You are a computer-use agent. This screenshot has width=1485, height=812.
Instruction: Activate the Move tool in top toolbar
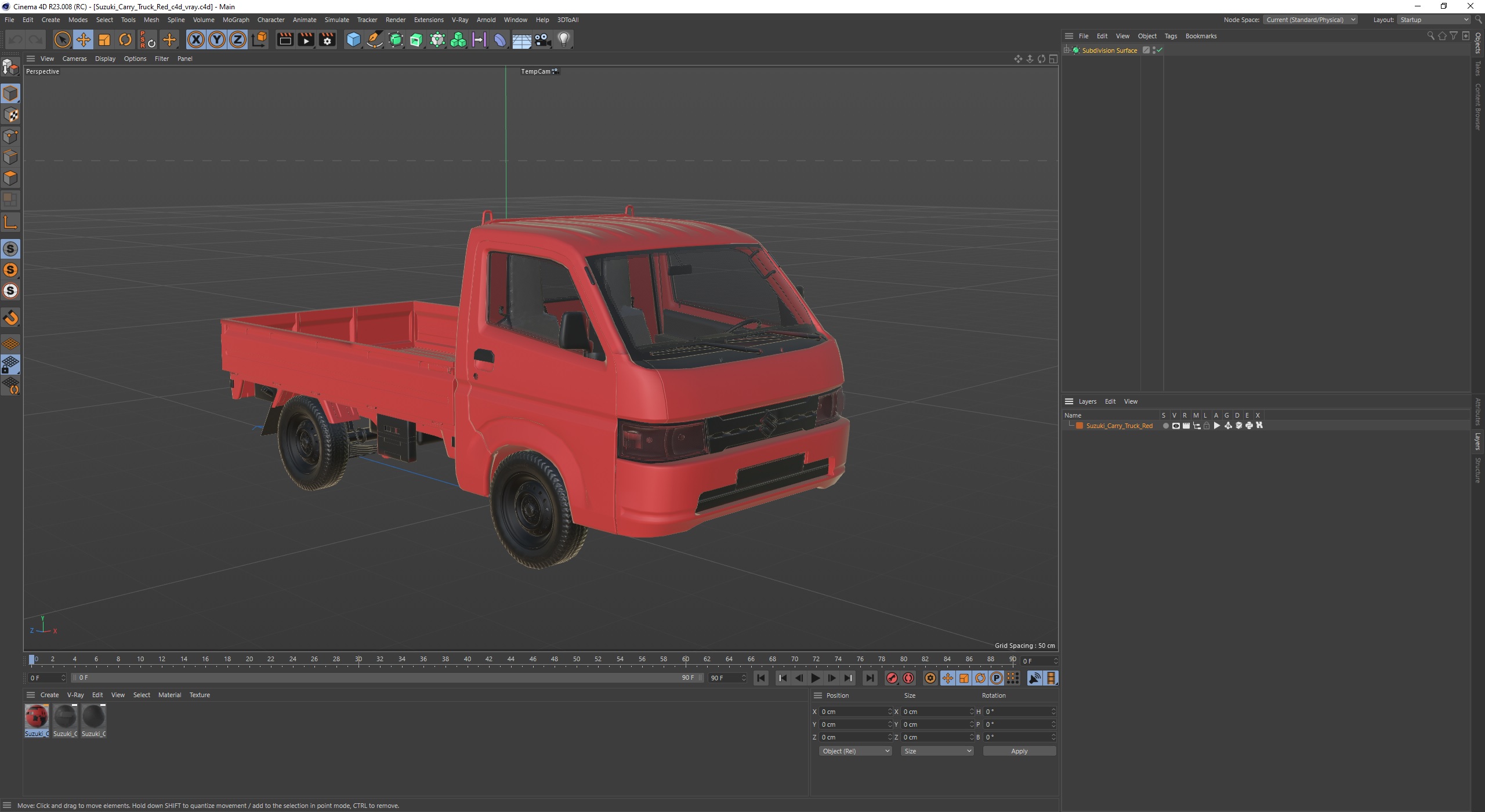pyautogui.click(x=83, y=39)
